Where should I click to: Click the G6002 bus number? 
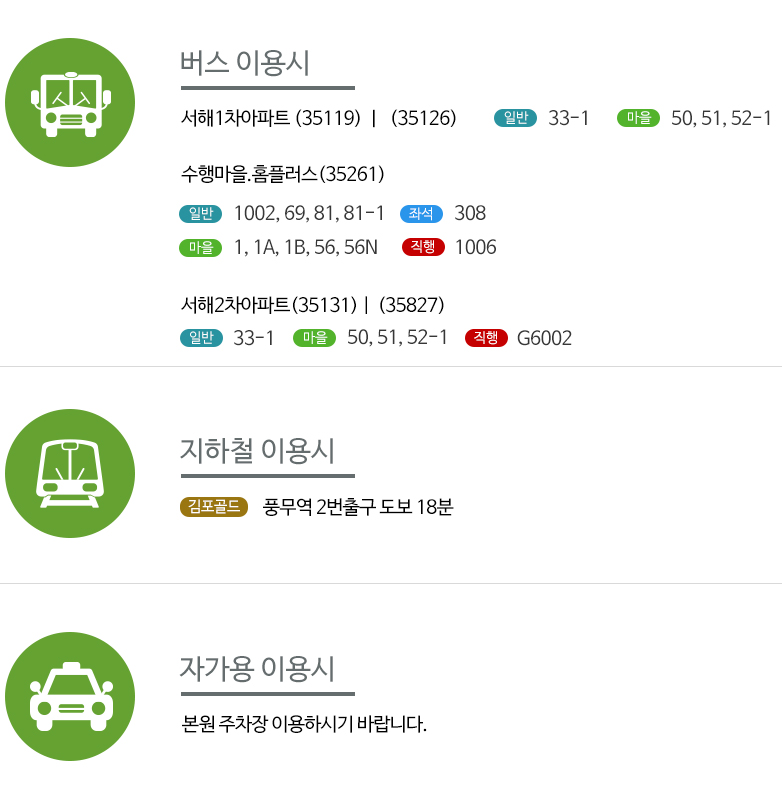click(544, 338)
